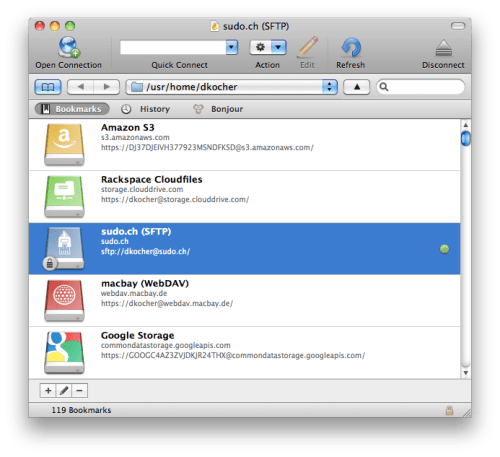Click the toolbar toggle pill button

point(458,26)
